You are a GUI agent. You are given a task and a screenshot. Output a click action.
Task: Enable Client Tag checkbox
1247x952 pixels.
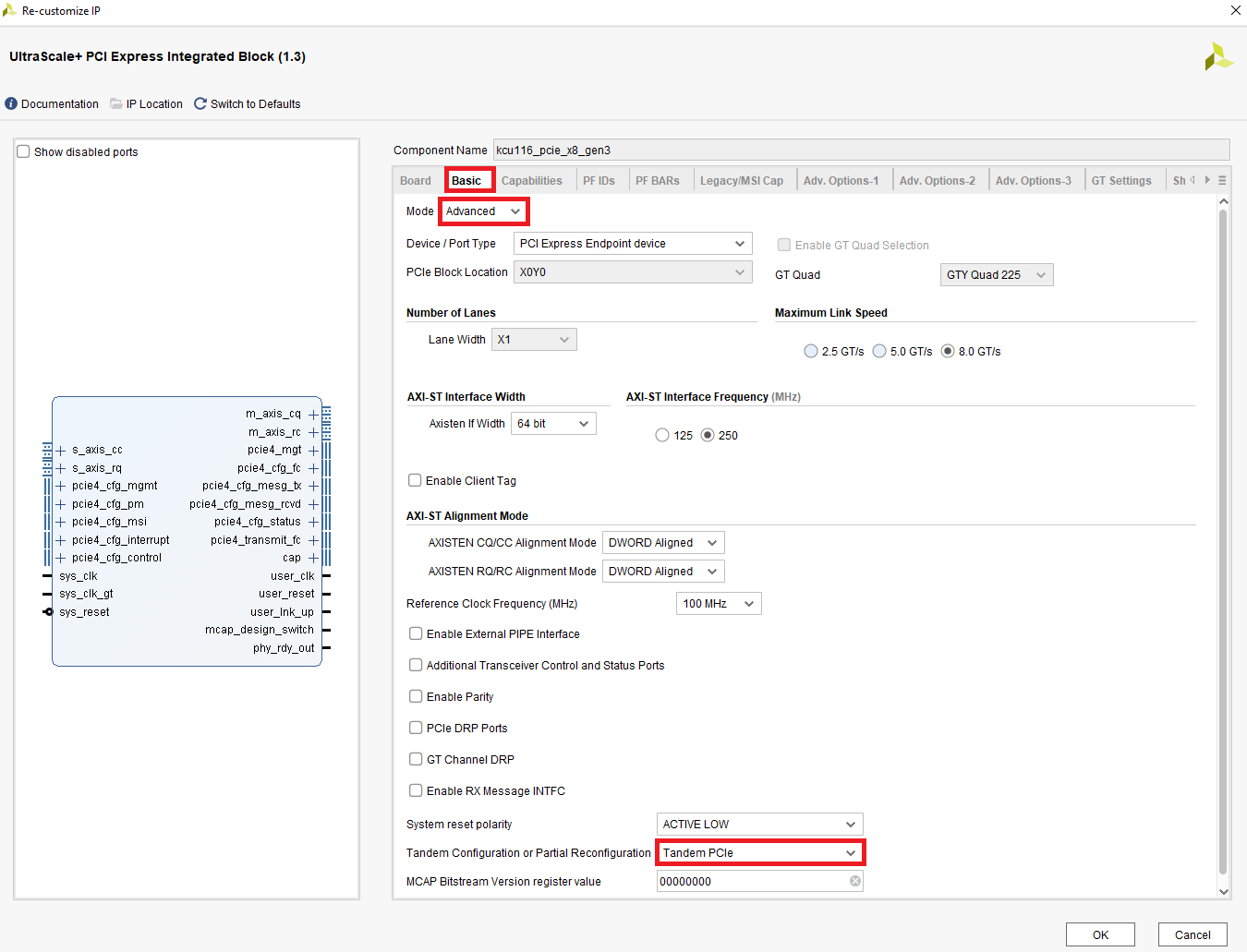[x=415, y=480]
